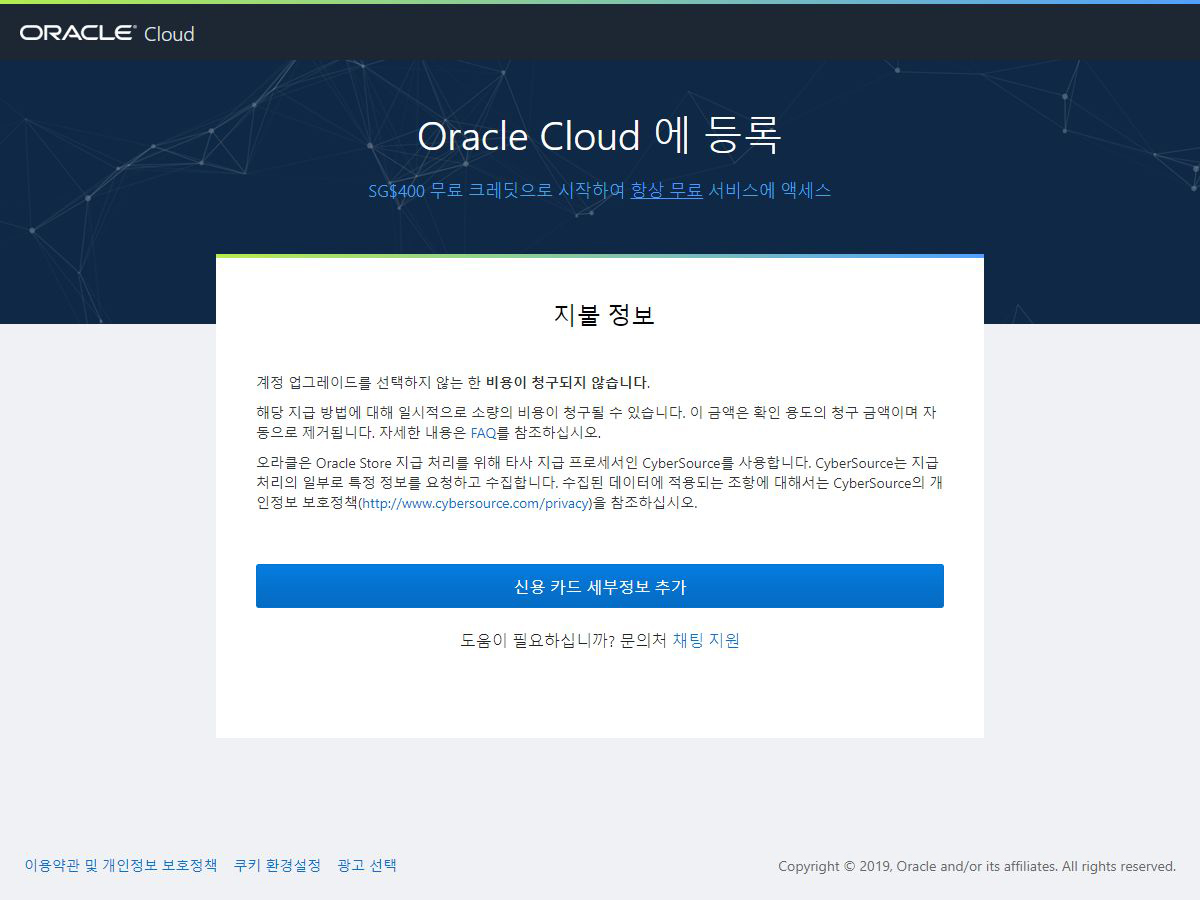Open 광고 선택 footer link
The width and height of the screenshot is (1200, 900).
pos(367,865)
